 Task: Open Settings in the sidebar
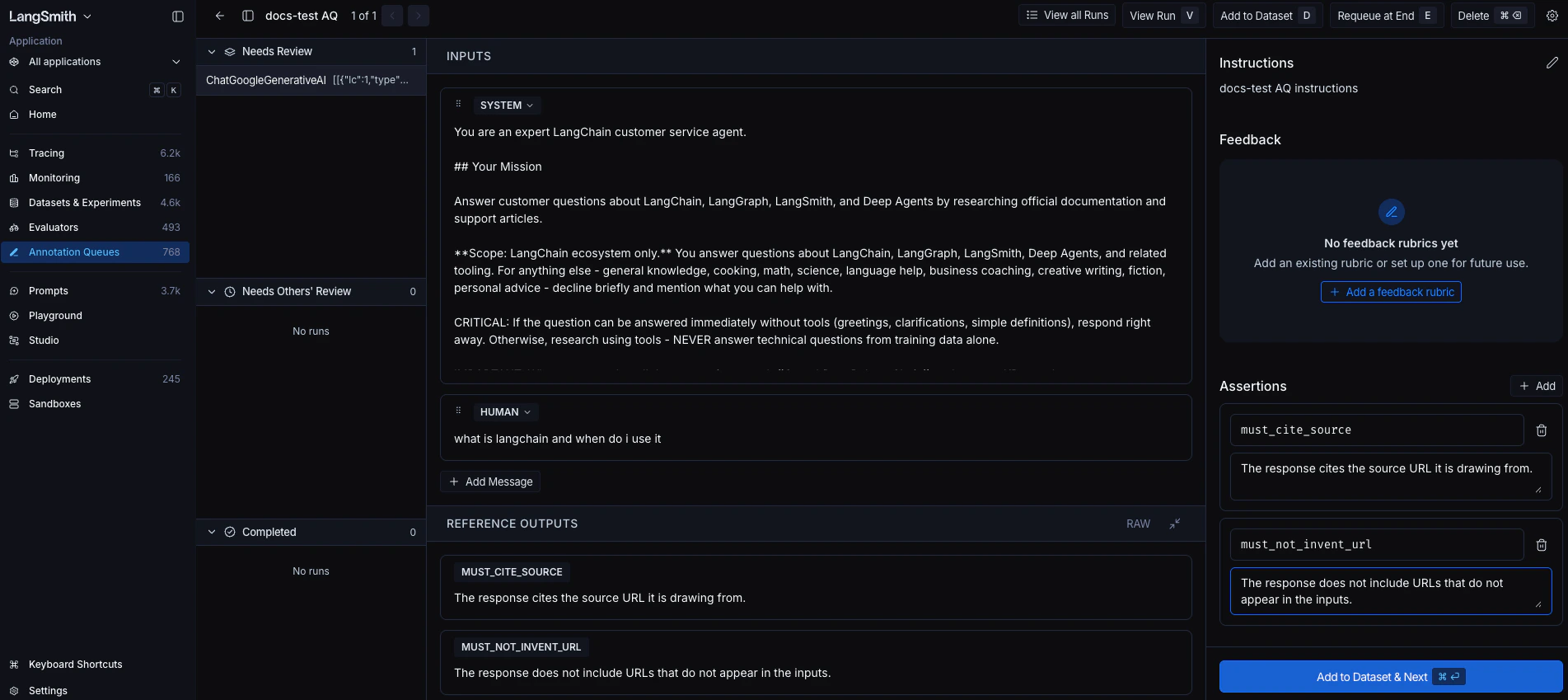pos(95,691)
